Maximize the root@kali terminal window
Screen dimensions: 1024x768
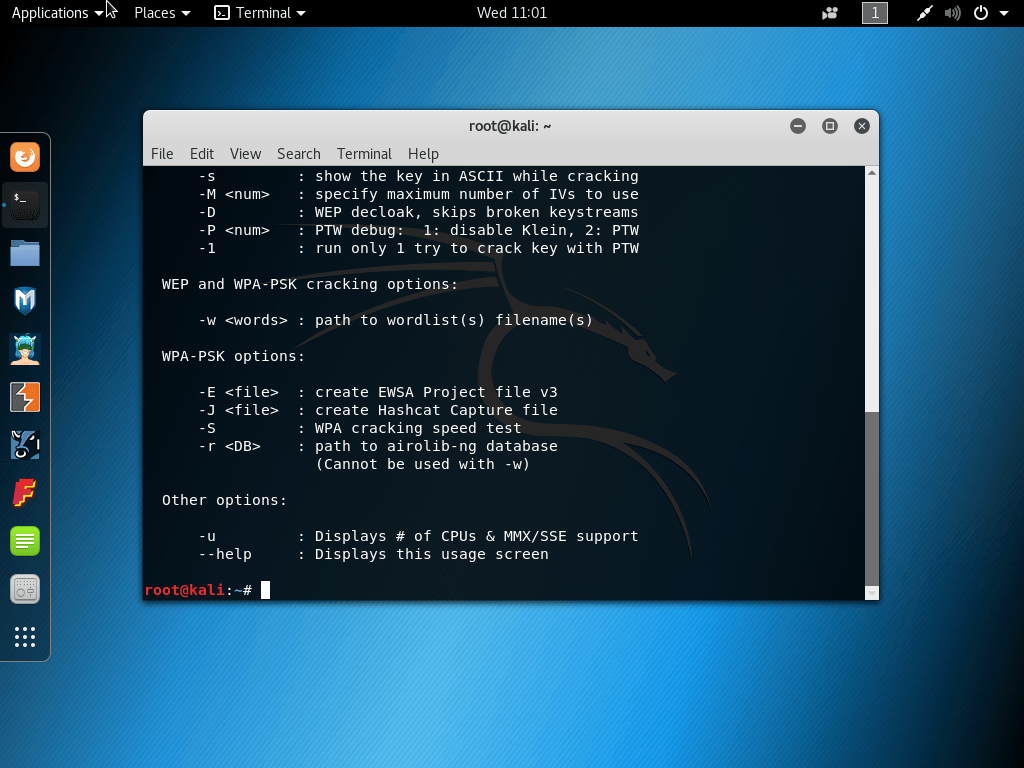tap(829, 126)
